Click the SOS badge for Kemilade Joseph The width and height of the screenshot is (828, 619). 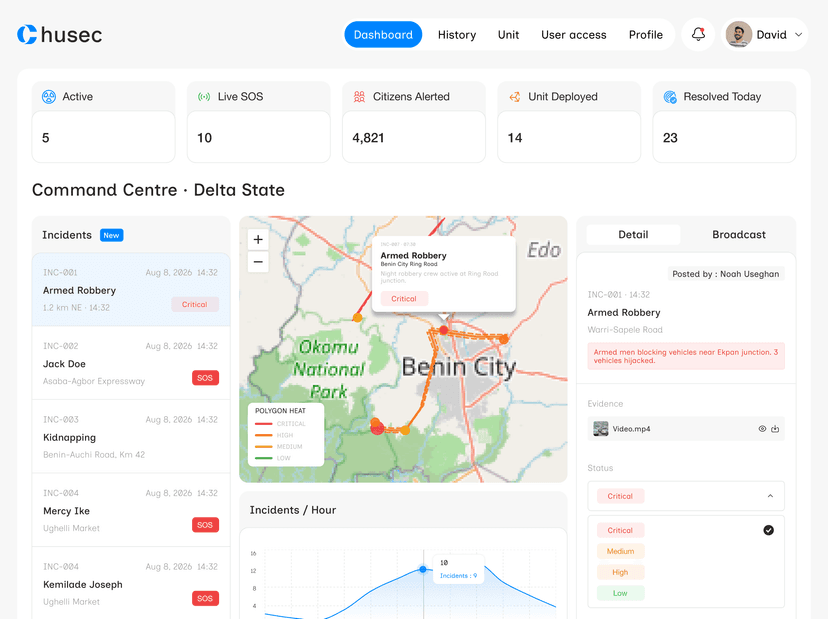tap(205, 598)
